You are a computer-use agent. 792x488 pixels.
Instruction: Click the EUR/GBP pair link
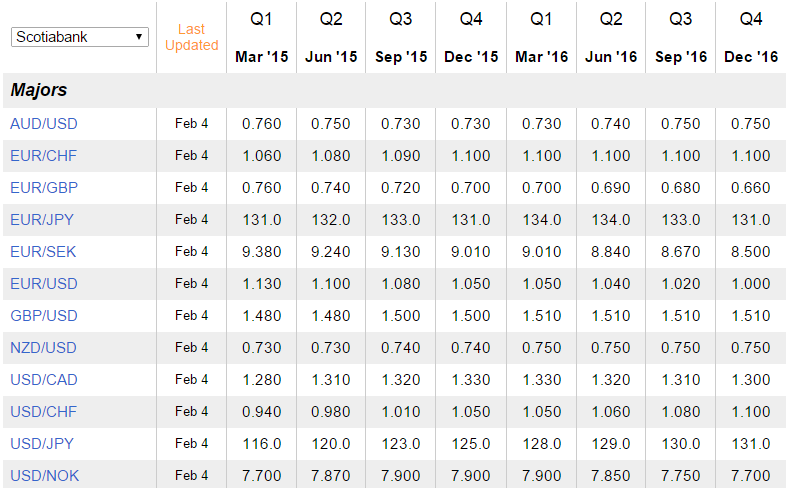point(43,188)
